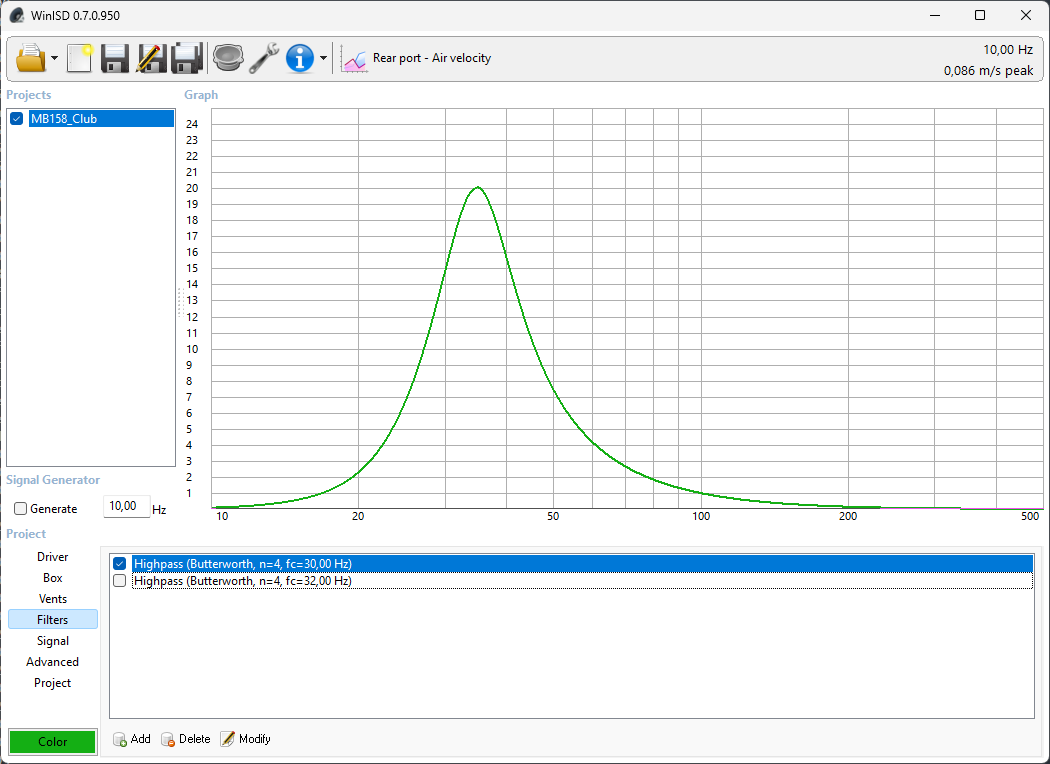The height and width of the screenshot is (764, 1050).
Task: Click the floppy-with-pencil Save As icon
Action: click(x=151, y=58)
